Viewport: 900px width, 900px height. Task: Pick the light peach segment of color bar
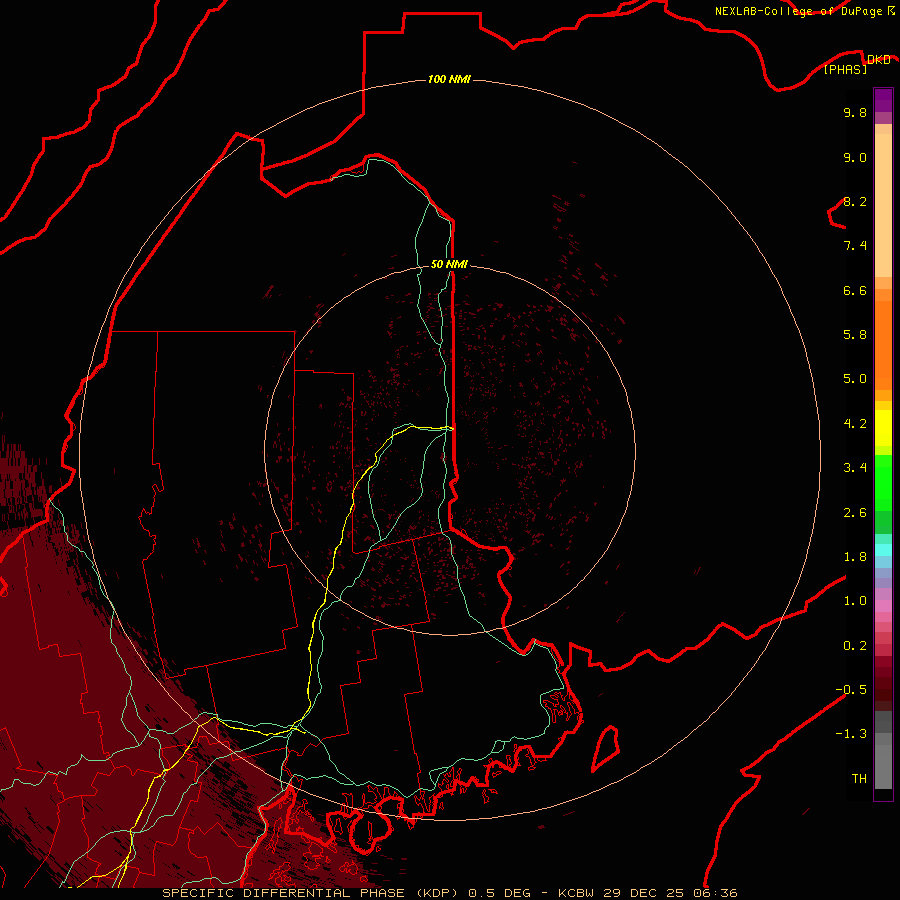coord(883,207)
